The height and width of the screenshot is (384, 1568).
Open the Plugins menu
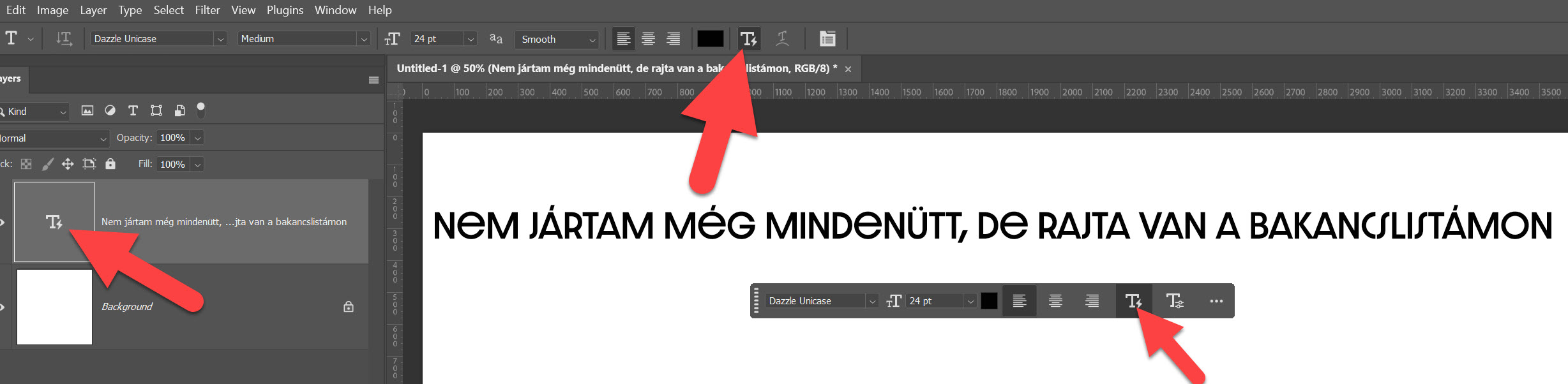pos(285,10)
